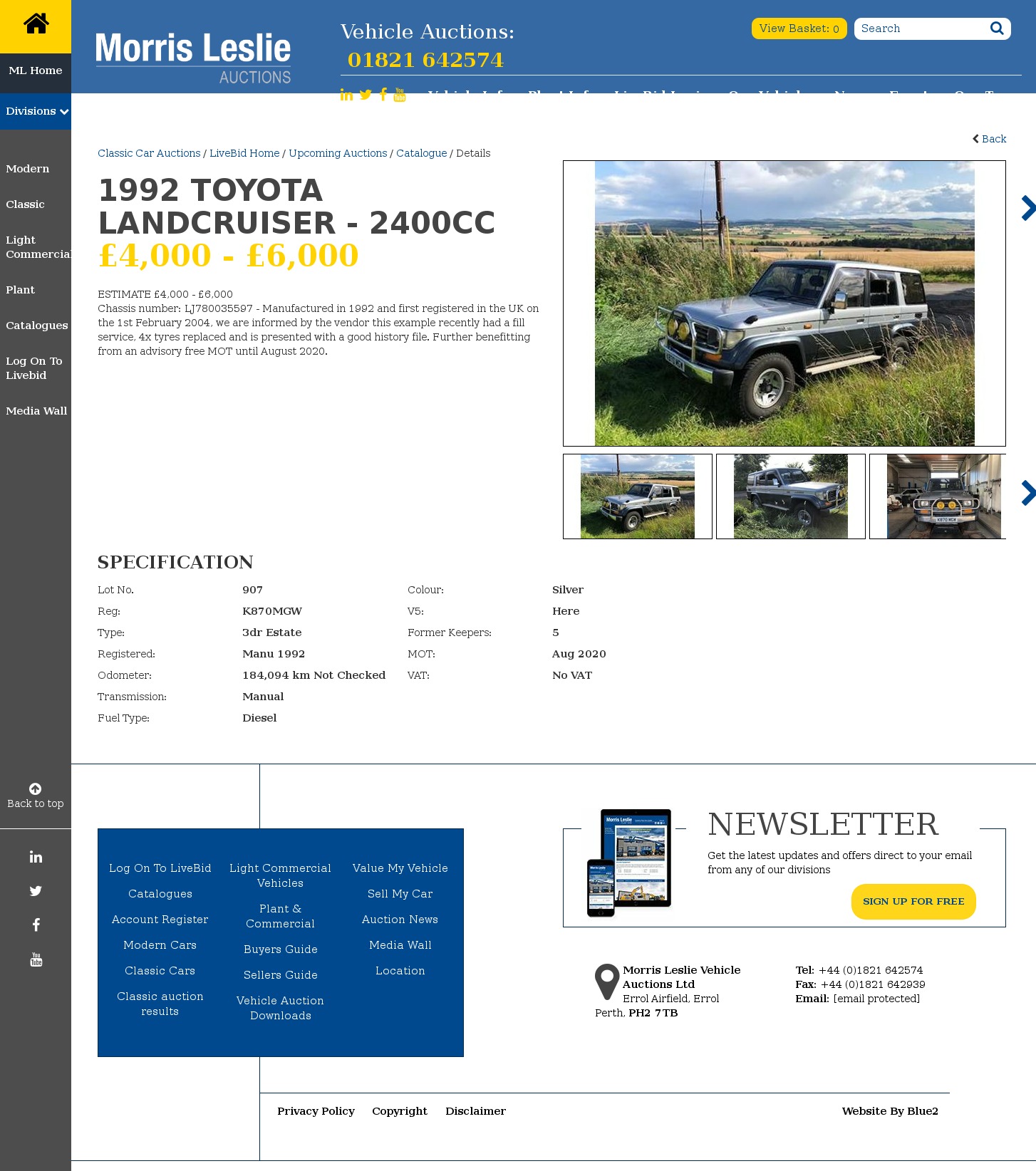This screenshot has height=1171, width=1036.
Task: Open Classic auction results link
Action: pos(160,1004)
